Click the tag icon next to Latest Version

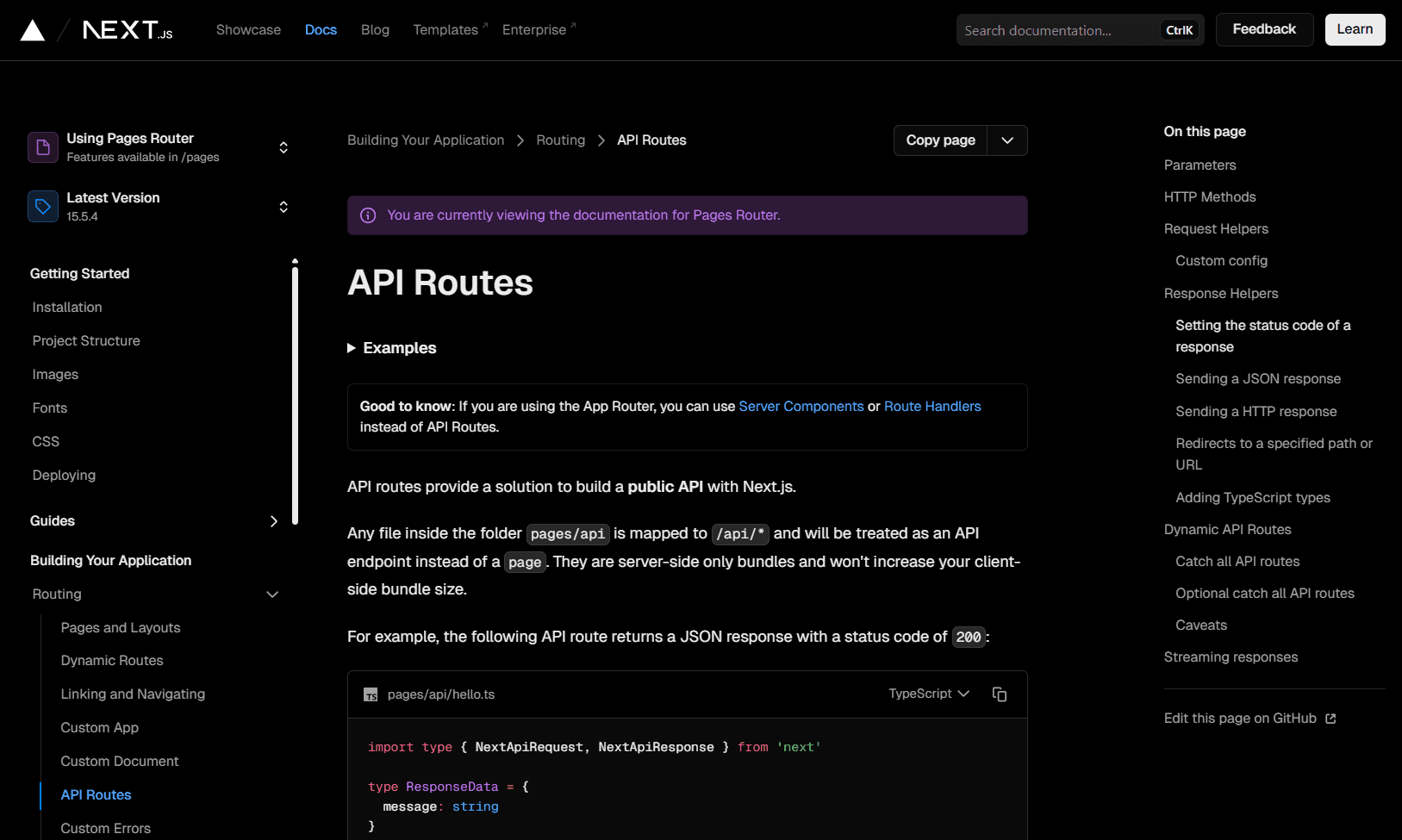click(x=42, y=206)
